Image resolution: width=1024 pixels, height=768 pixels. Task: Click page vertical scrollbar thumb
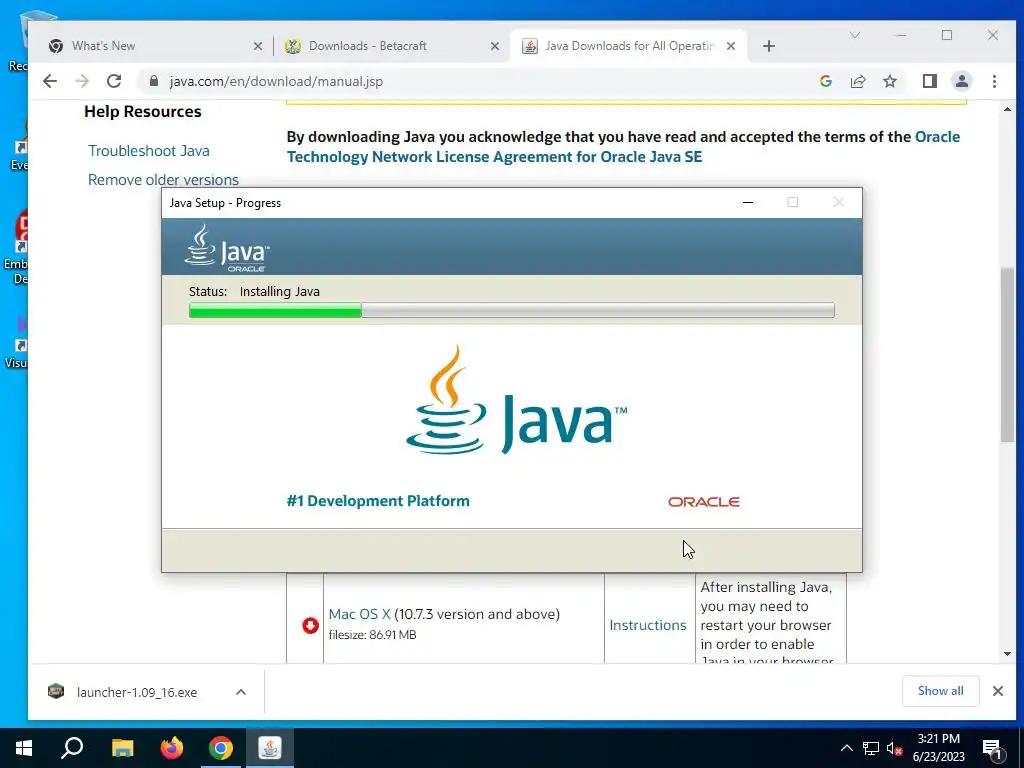click(x=1008, y=355)
